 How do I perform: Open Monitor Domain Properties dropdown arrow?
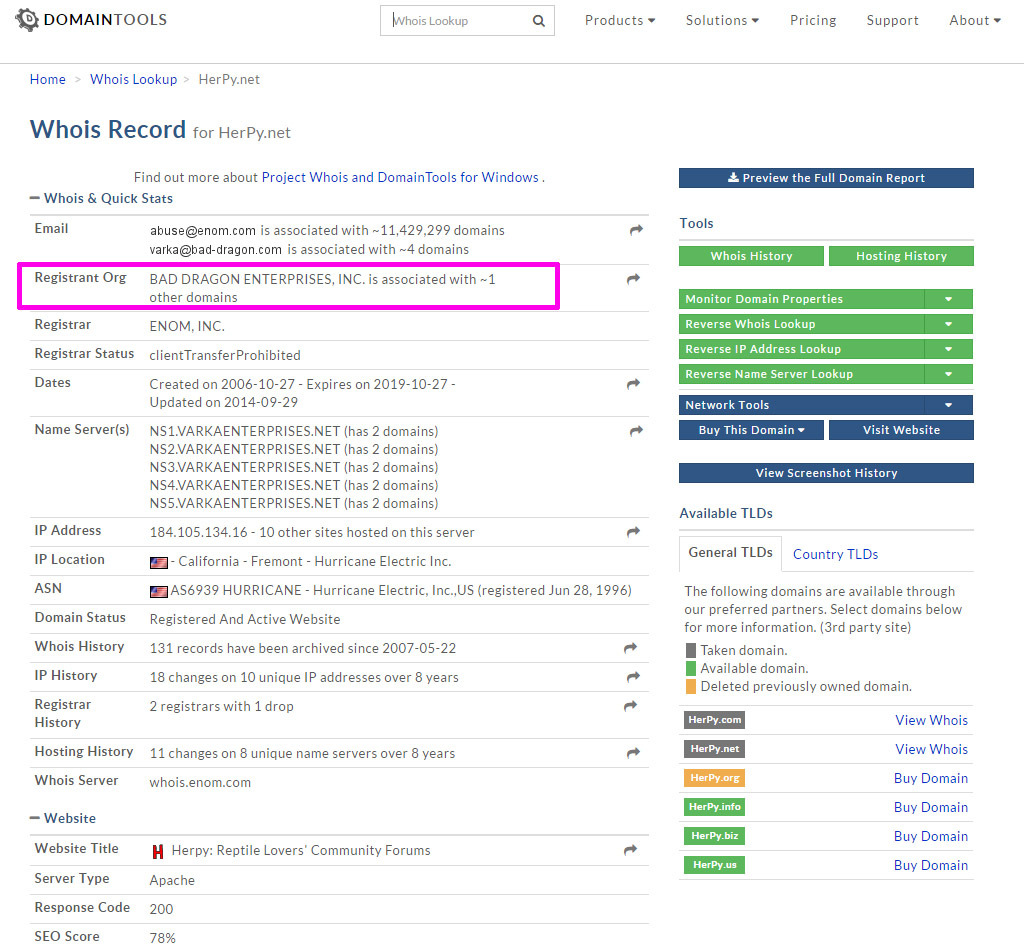(948, 299)
